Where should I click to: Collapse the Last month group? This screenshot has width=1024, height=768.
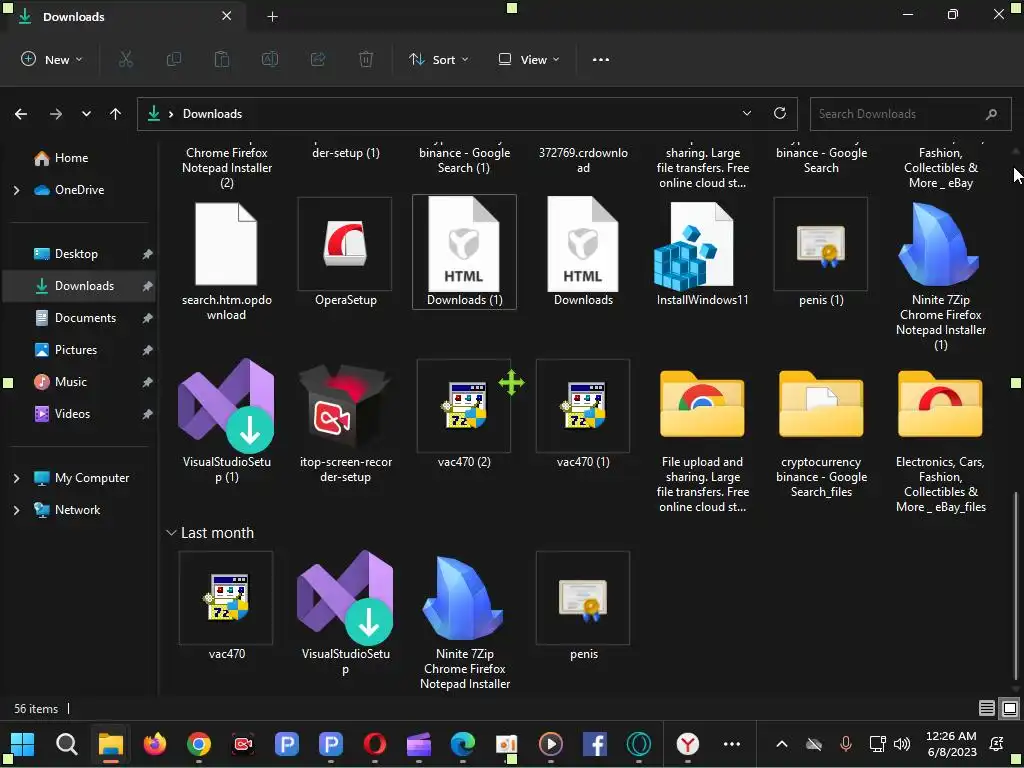(171, 533)
